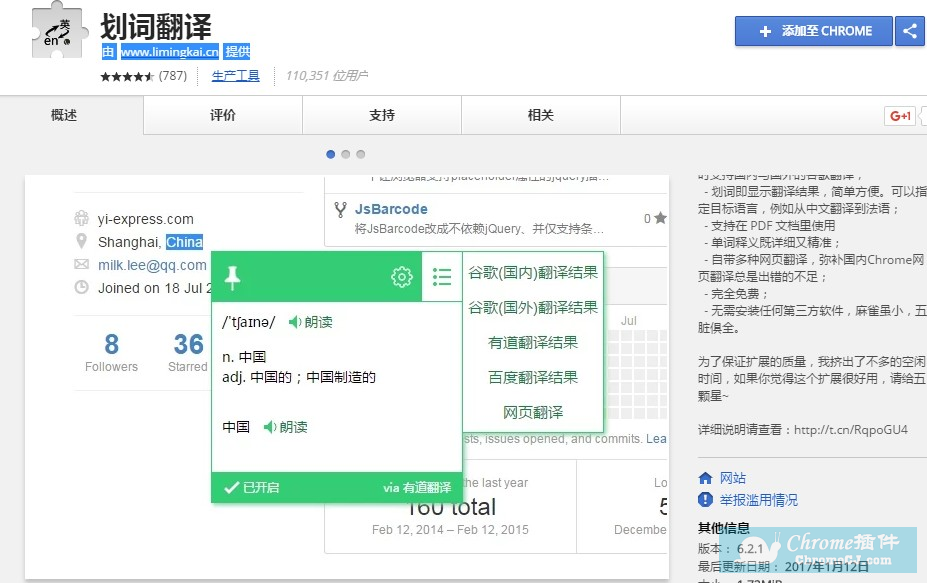This screenshot has width=927, height=583.
Task: Click via 有道翻译 source label
Action: 417,488
